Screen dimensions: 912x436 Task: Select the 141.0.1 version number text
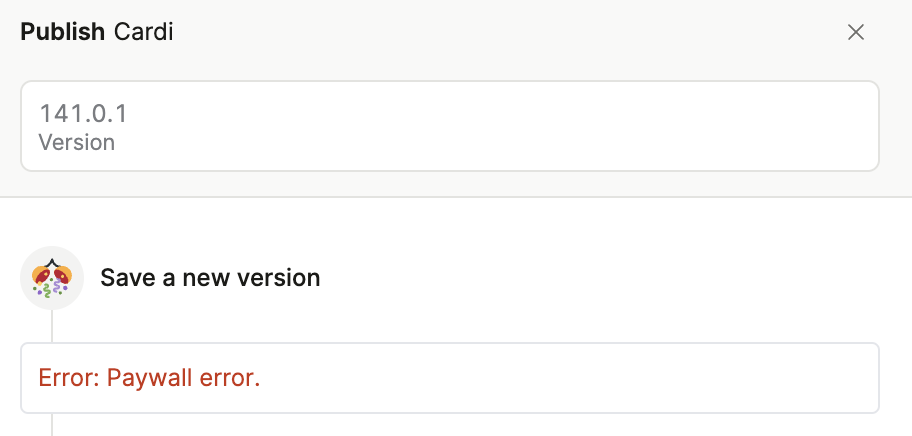[83, 113]
